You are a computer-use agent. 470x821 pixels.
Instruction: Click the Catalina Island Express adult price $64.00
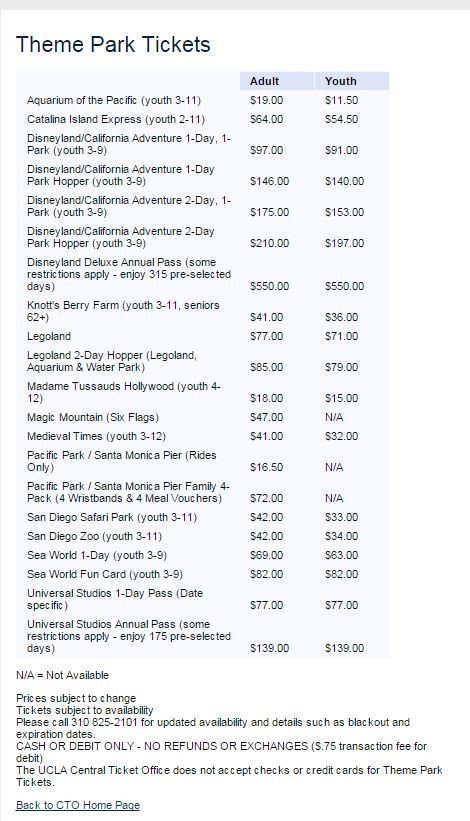click(x=266, y=119)
